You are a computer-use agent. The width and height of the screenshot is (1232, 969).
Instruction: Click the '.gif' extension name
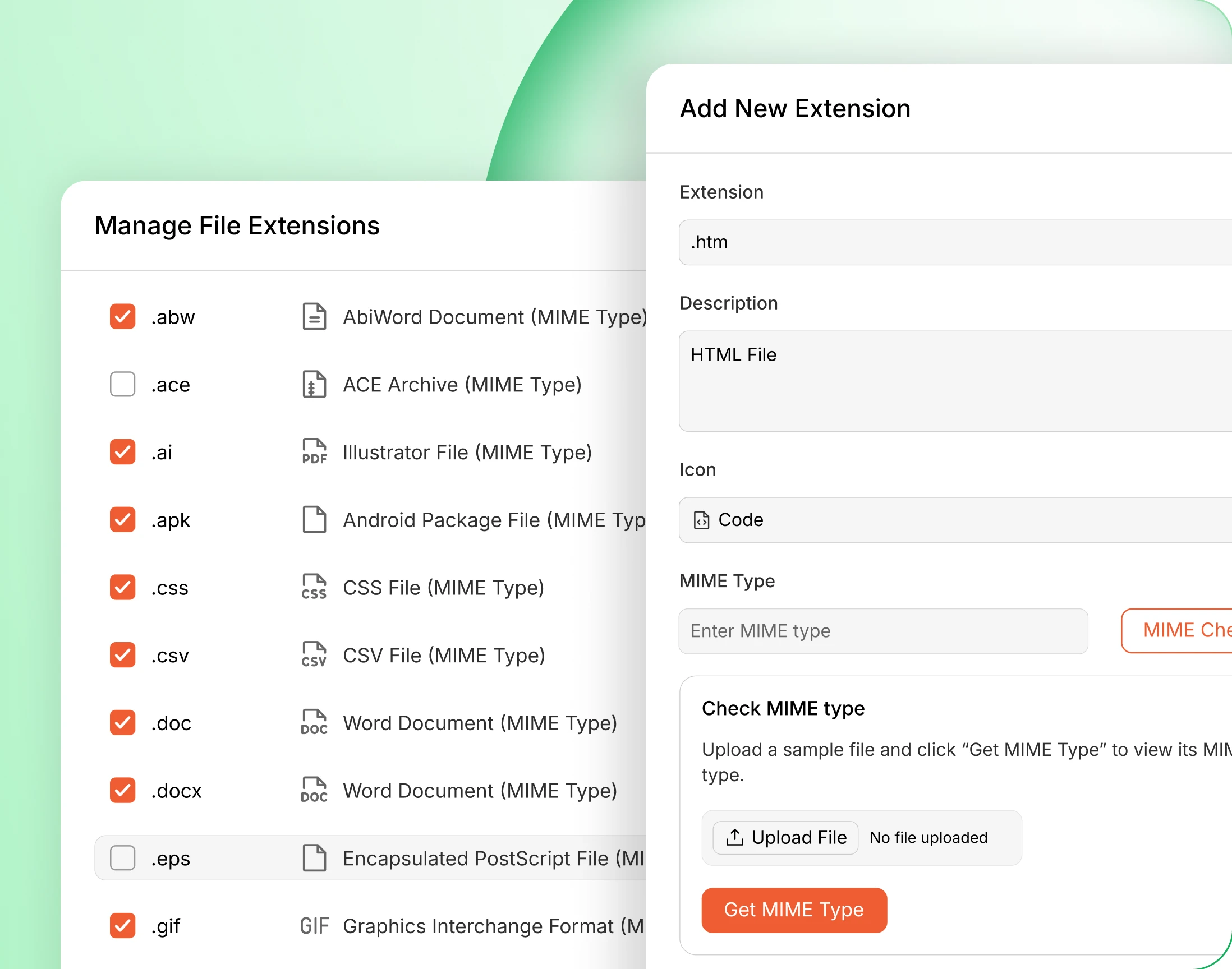(x=166, y=926)
